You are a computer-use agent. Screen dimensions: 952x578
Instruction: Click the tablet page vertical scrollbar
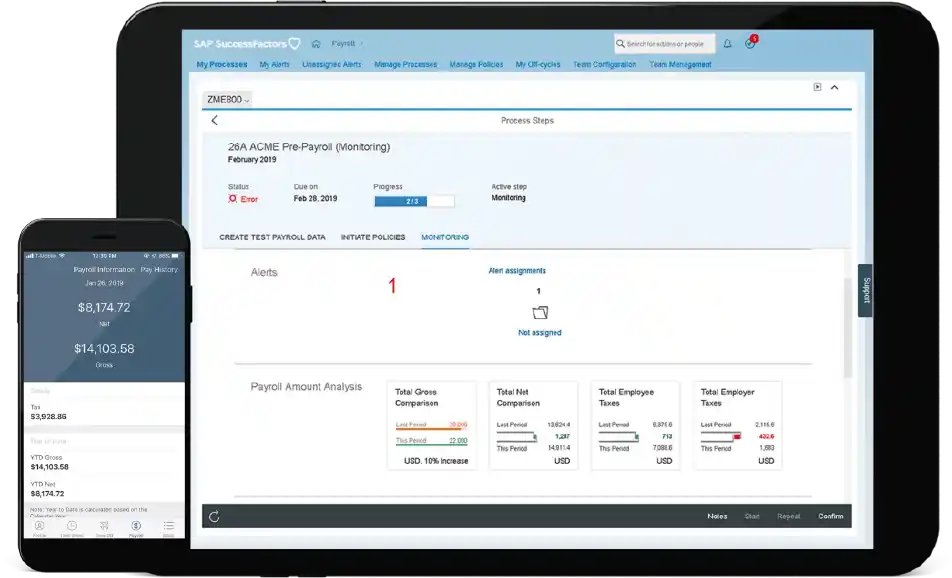point(848,328)
